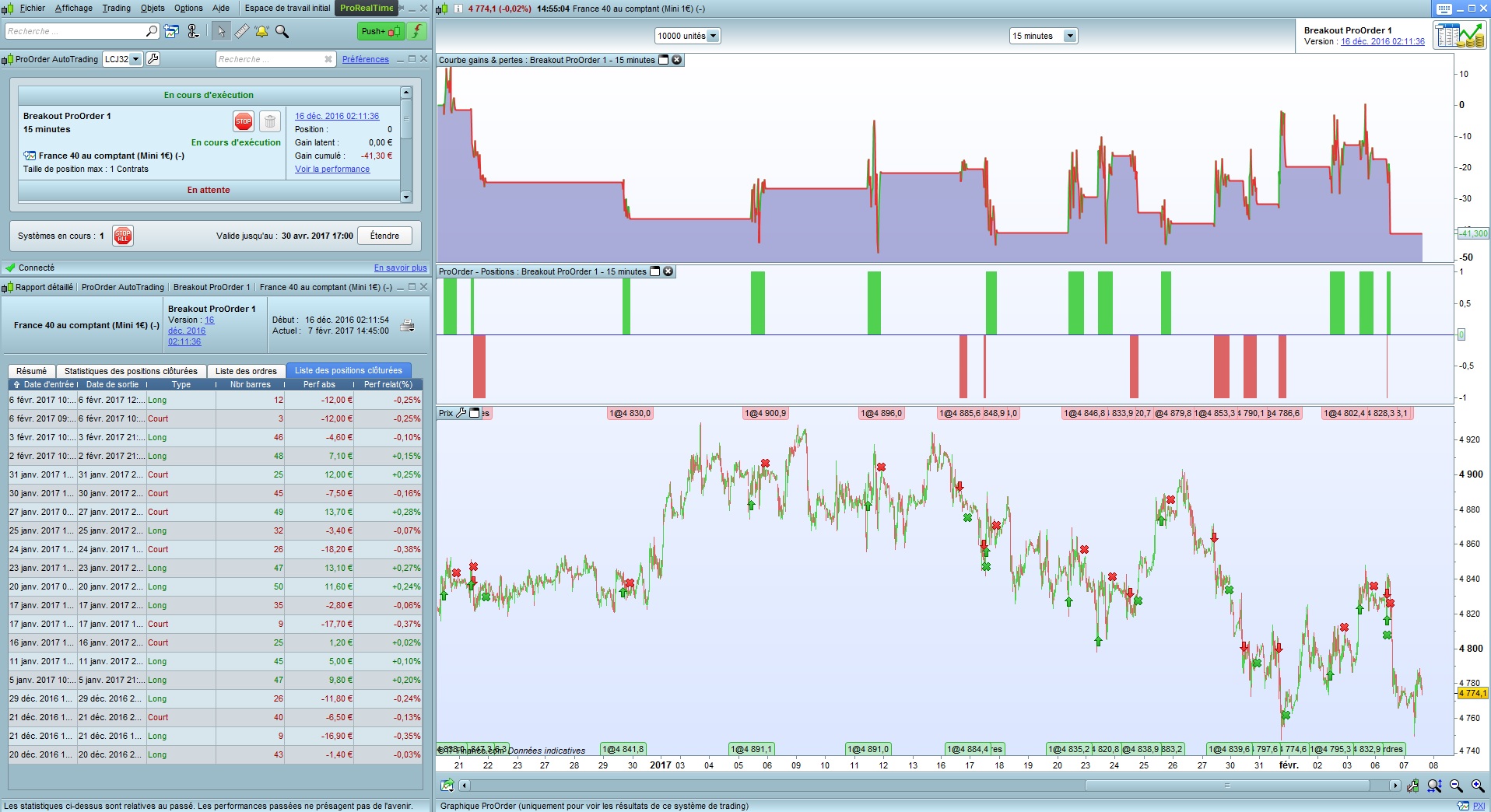The image size is (1491, 812).
Task: Close the Courbe gains & pertes panel
Action: (x=677, y=60)
